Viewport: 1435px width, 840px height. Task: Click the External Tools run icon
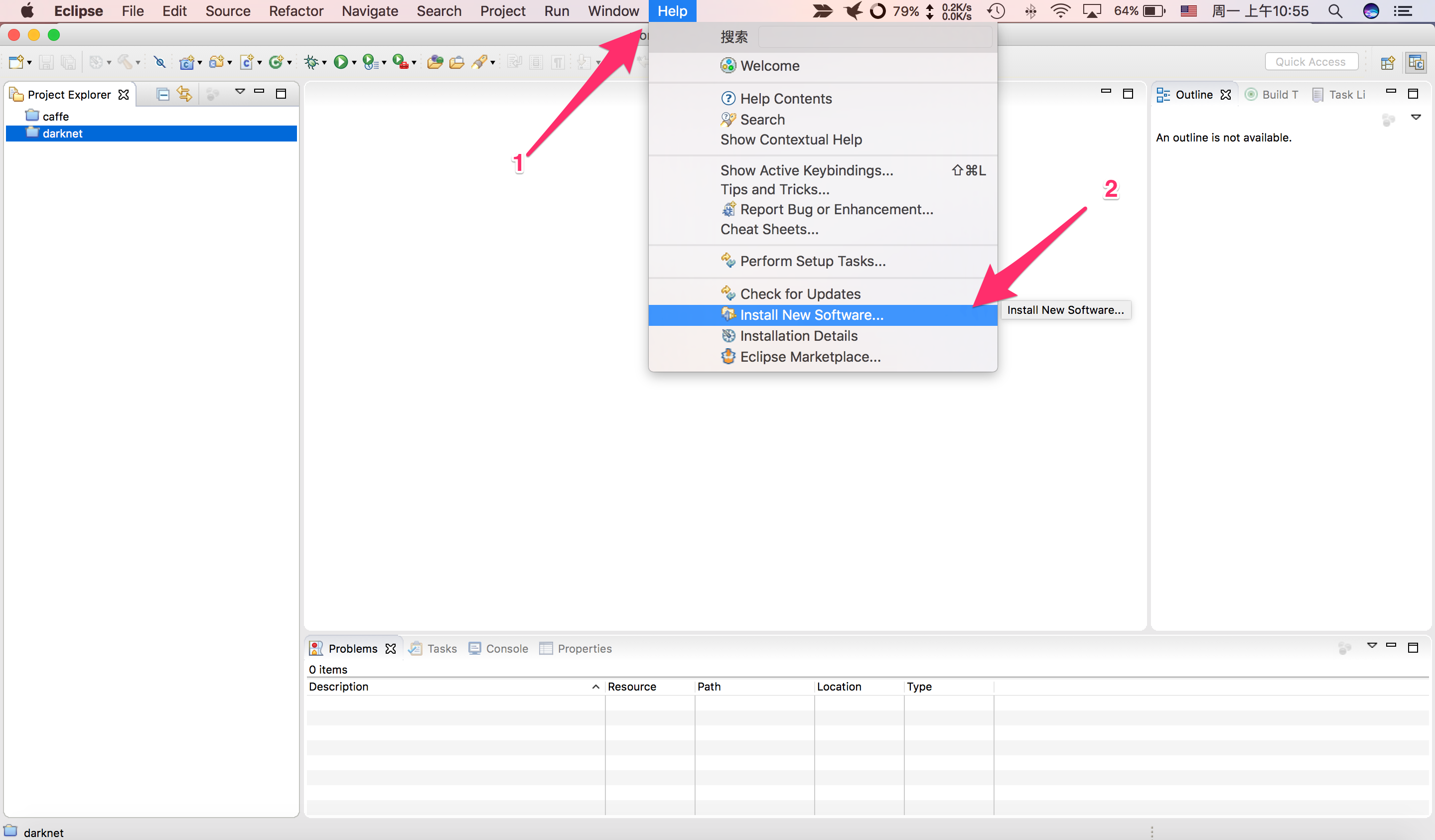point(400,62)
